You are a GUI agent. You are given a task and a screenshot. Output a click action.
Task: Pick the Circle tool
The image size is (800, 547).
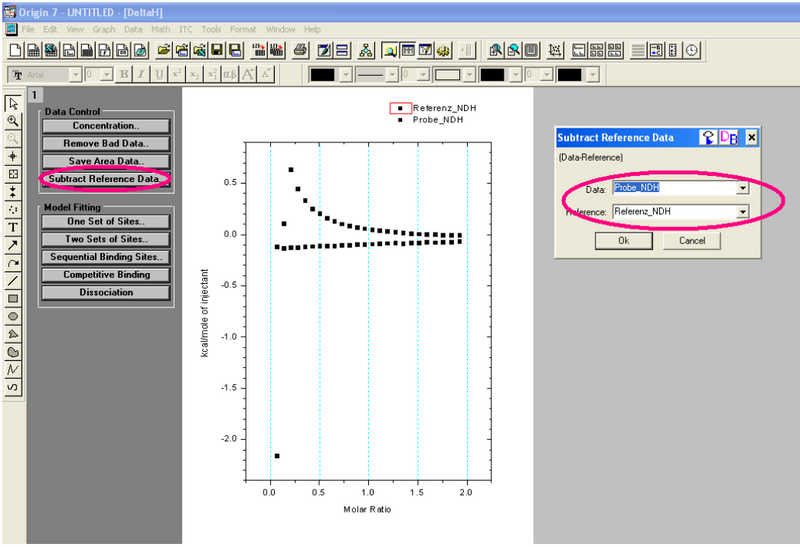13,316
